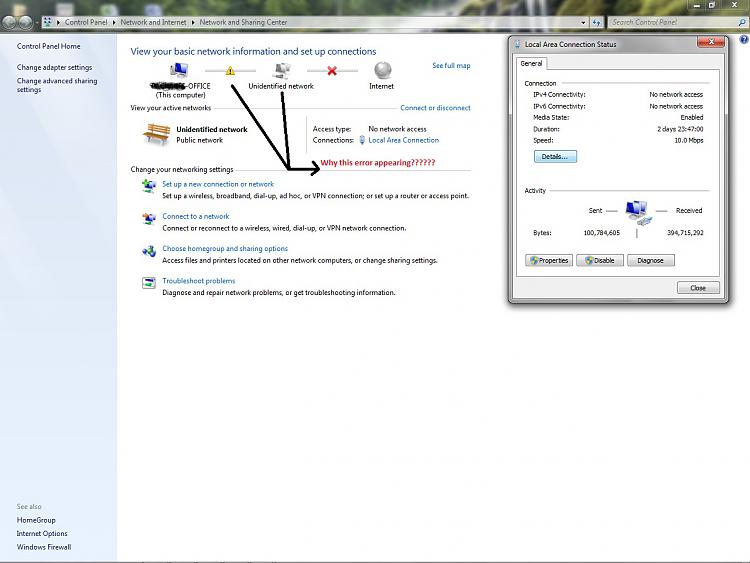Image resolution: width=750 pixels, height=563 pixels.
Task: Click the sent bytes value 100,784,605
Action: click(x=602, y=233)
